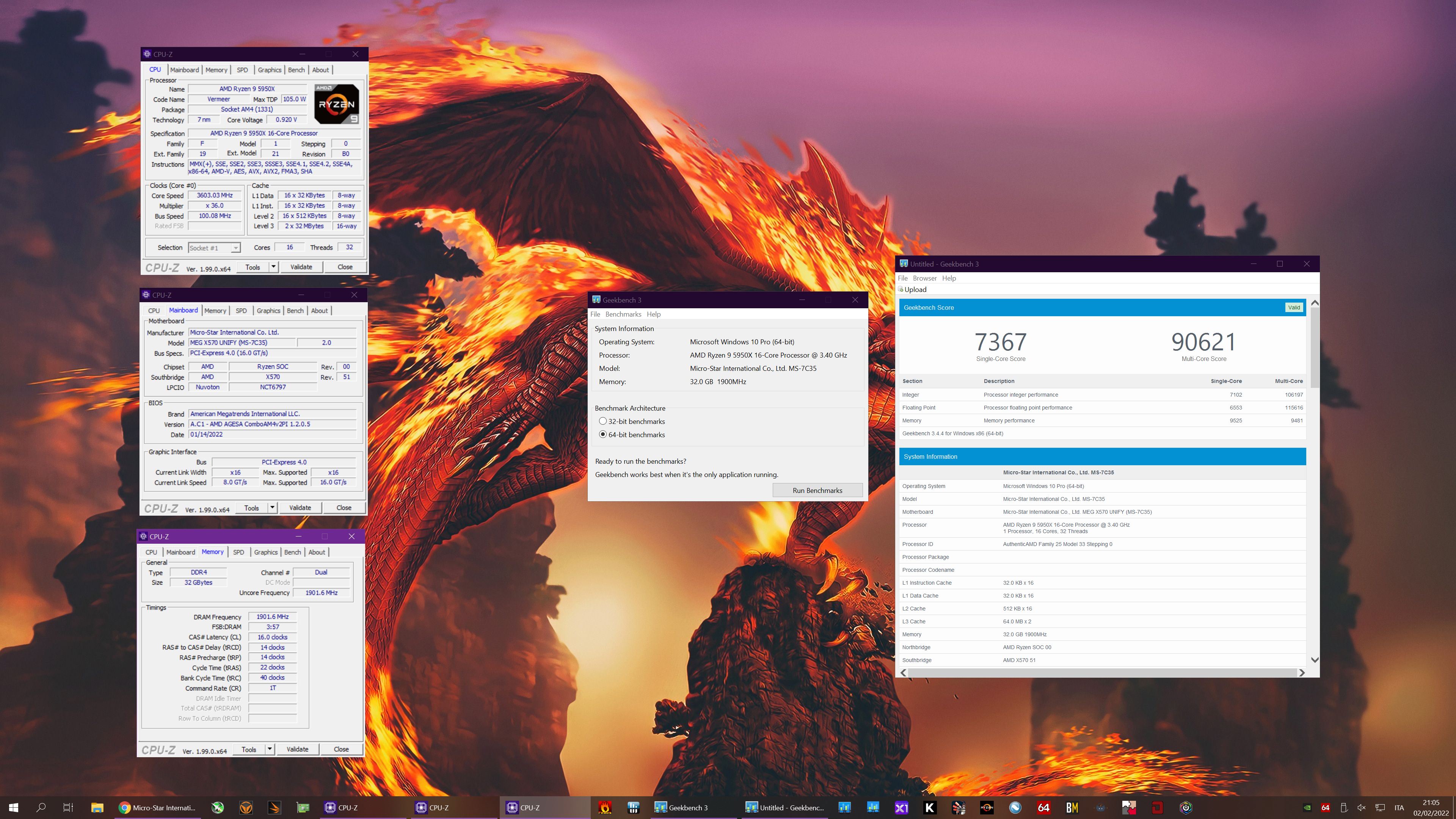
Task: Click the muted volume tray icon
Action: click(x=1362, y=808)
